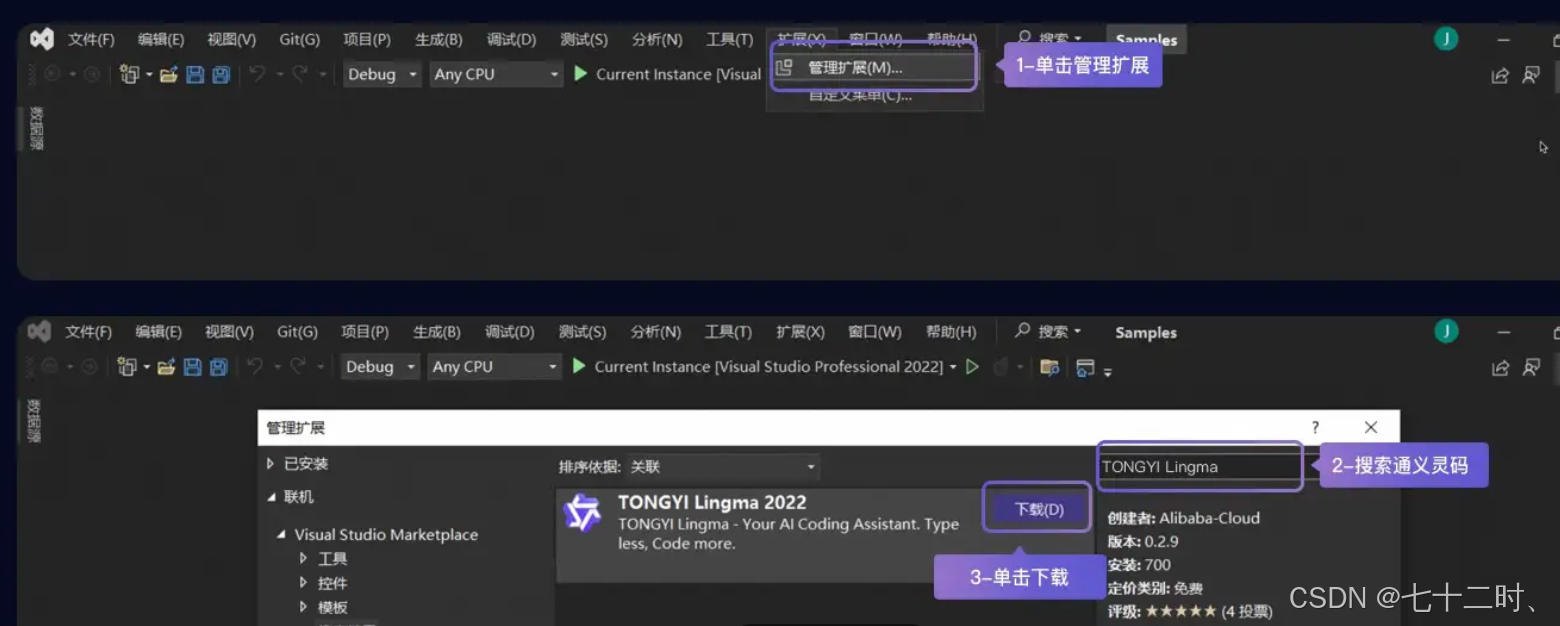1560x626 pixels.
Task: Click Live Share icon in upper window
Action: pos(1500,75)
